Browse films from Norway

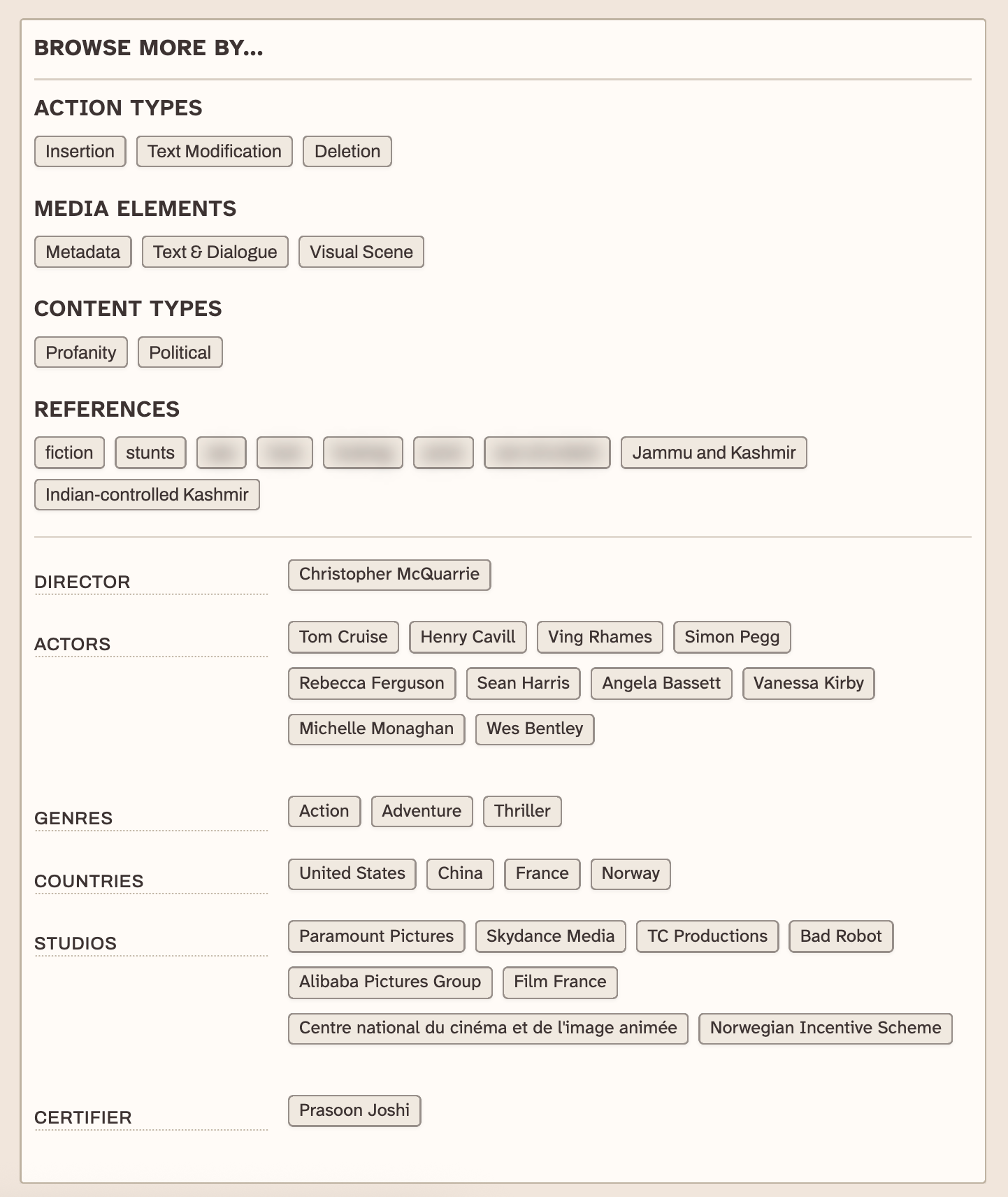click(x=630, y=874)
